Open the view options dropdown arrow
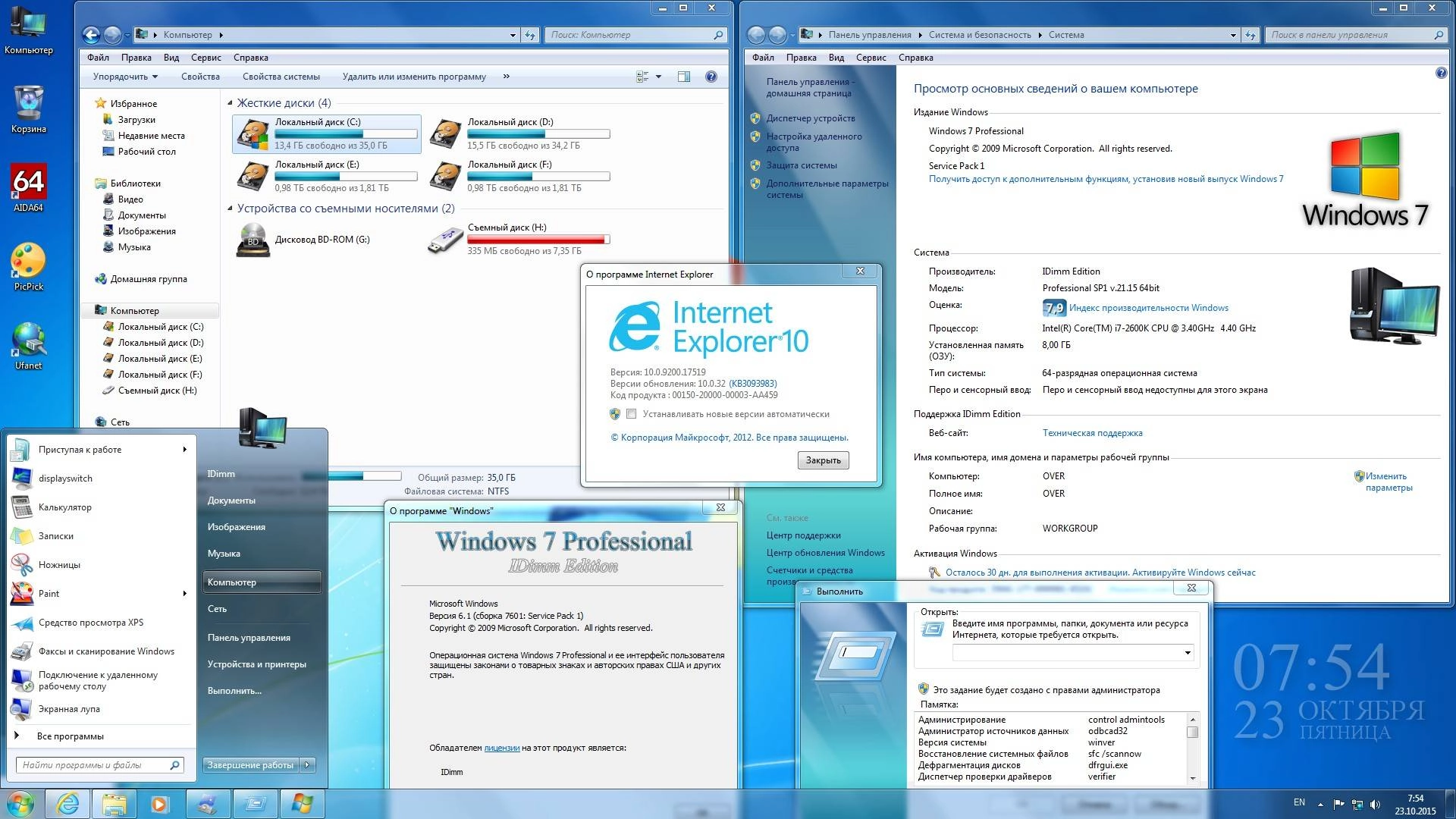Viewport: 1456px width, 819px height. (x=658, y=77)
